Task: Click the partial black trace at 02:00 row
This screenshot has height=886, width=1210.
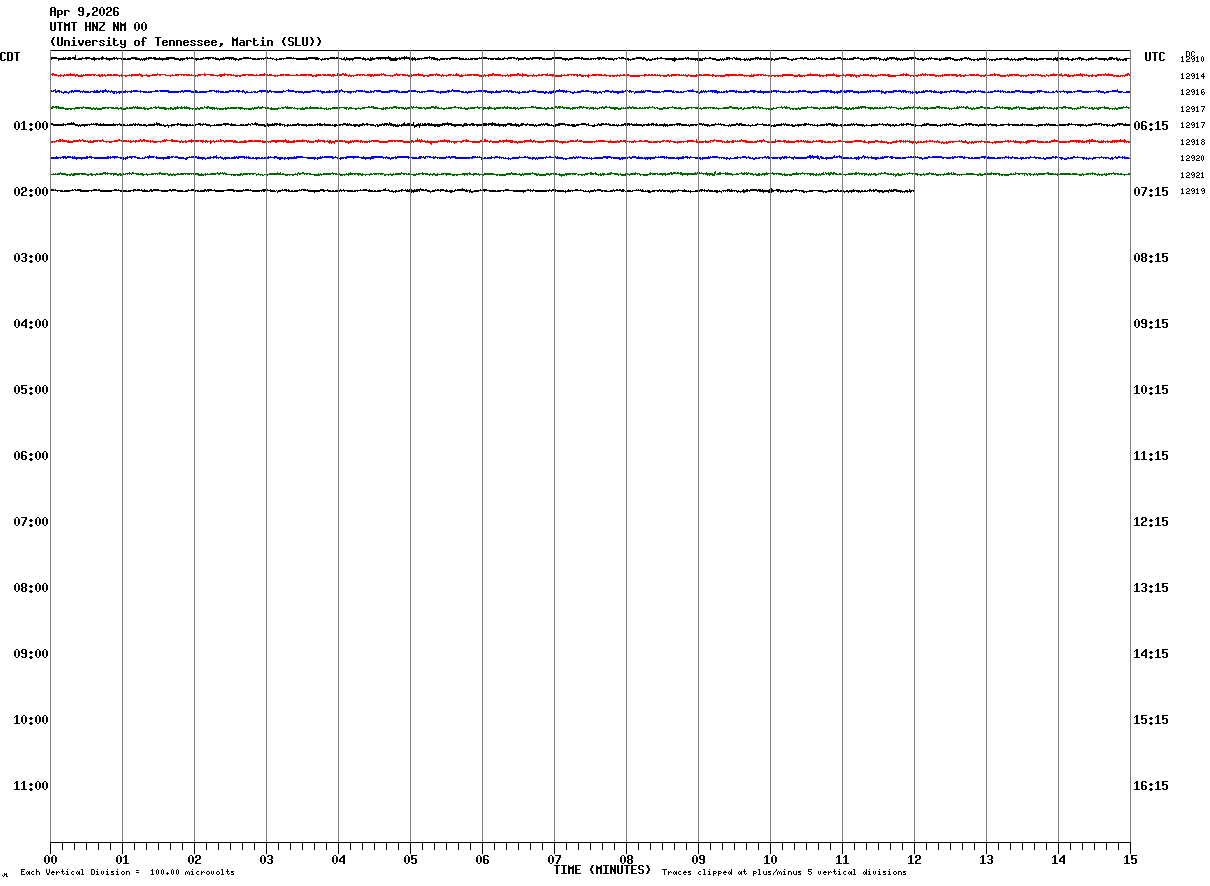Action: click(x=482, y=190)
